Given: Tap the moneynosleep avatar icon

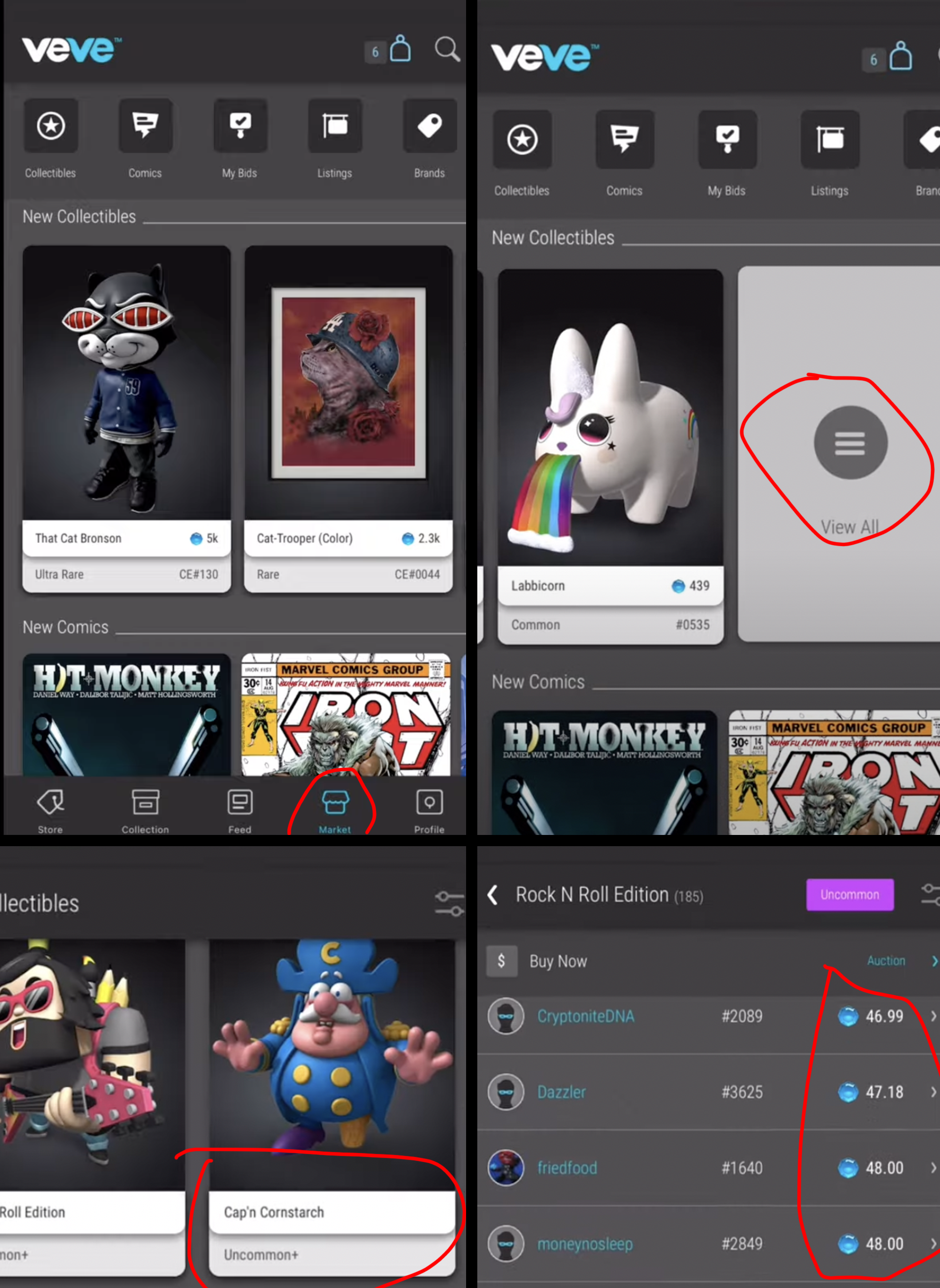Looking at the screenshot, I should 506,1244.
